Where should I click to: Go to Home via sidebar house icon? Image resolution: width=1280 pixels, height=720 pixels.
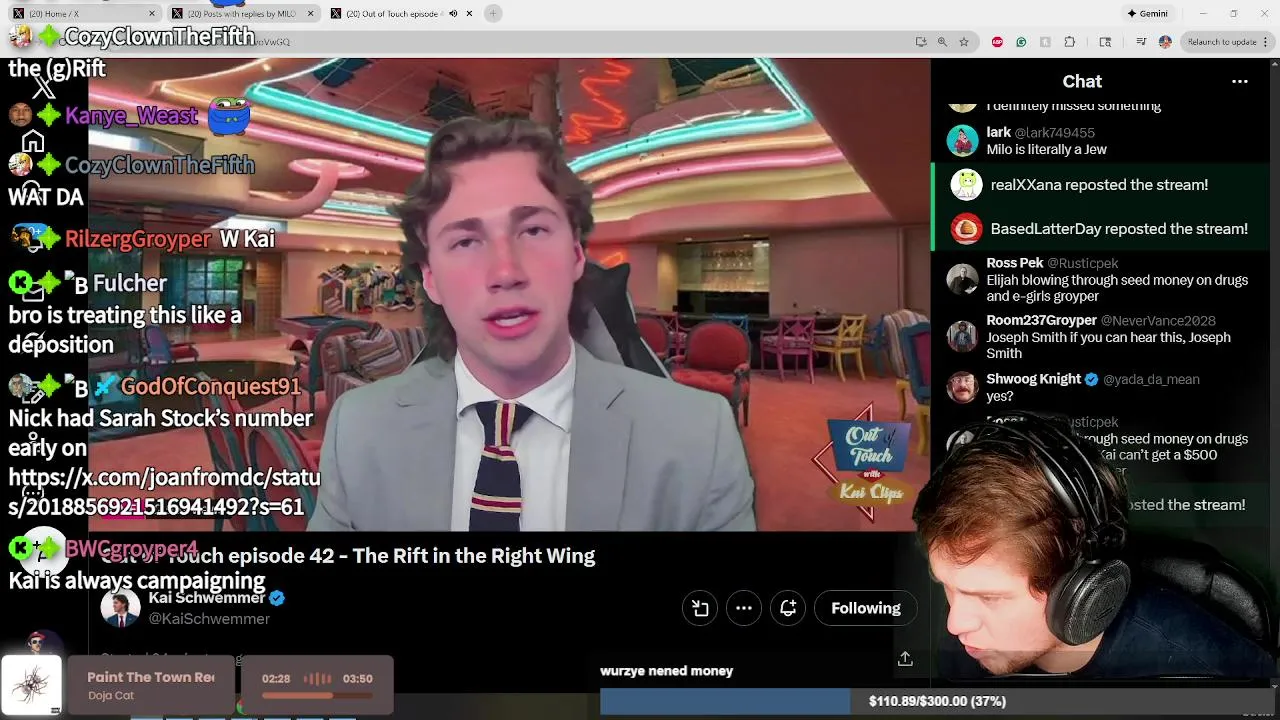[x=33, y=142]
